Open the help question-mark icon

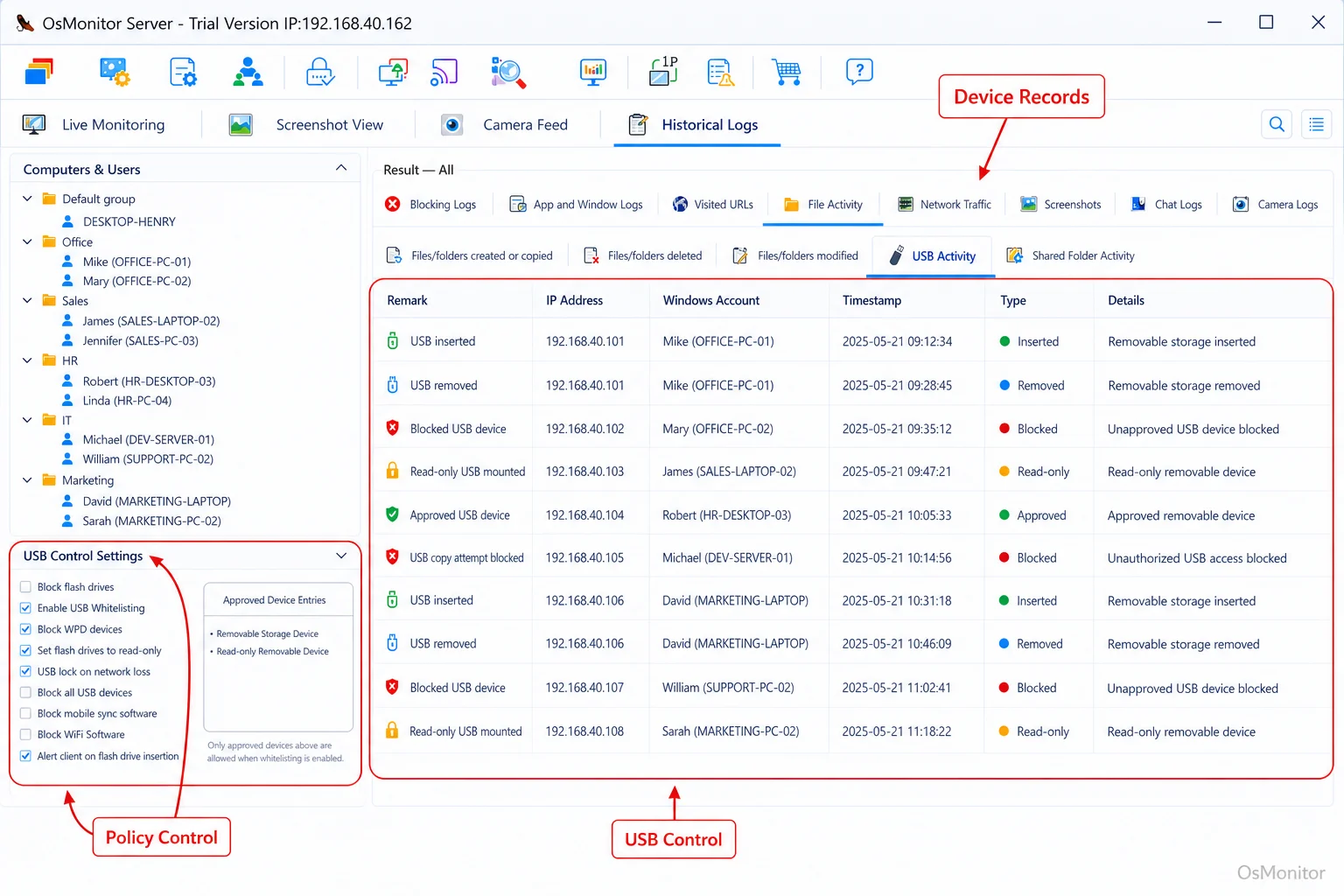point(859,71)
